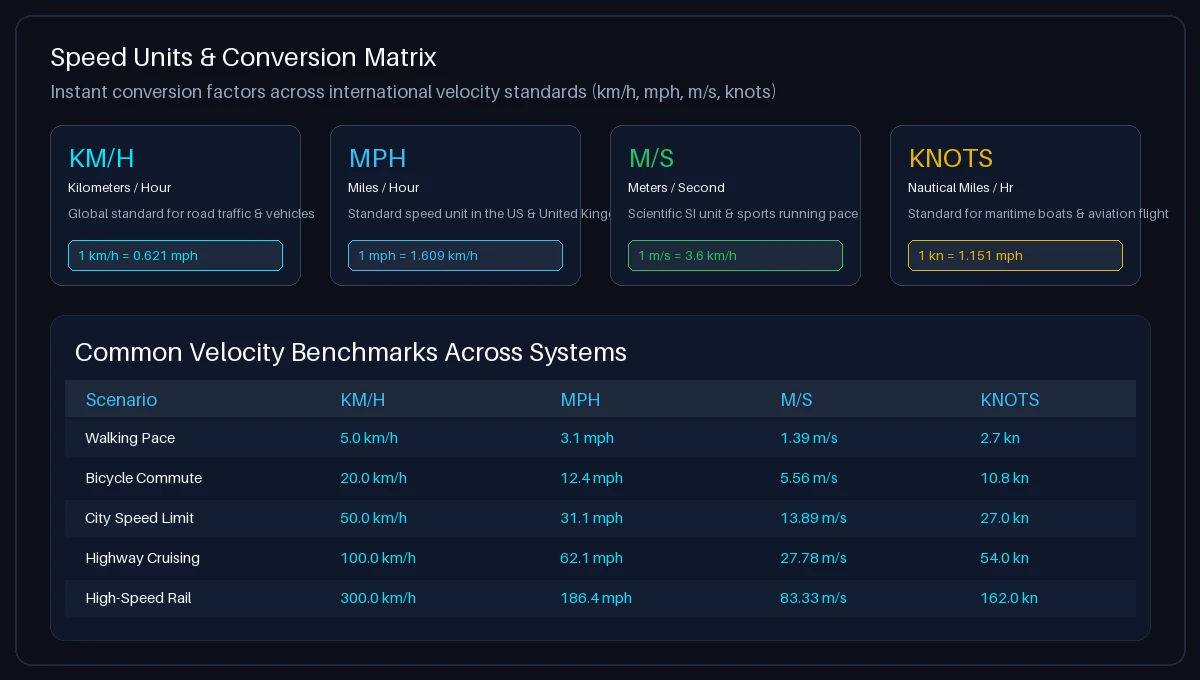Click 'Global standard for road traffic' description

[x=191, y=213]
